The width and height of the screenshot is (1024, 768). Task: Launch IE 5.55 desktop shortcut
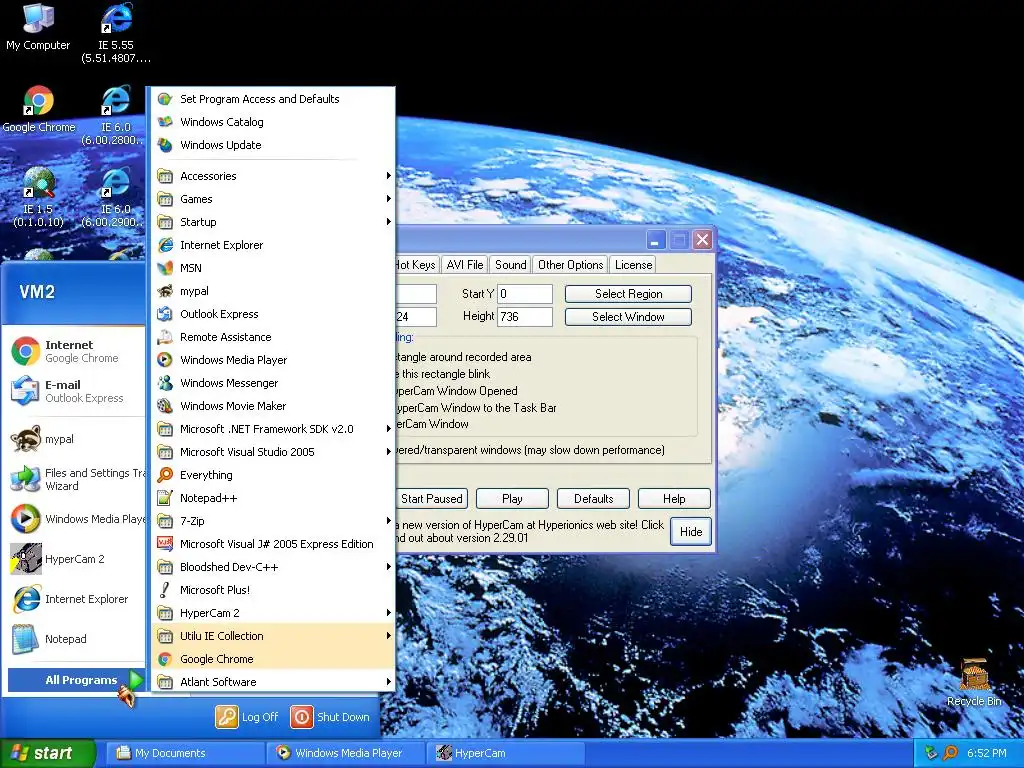[x=116, y=33]
